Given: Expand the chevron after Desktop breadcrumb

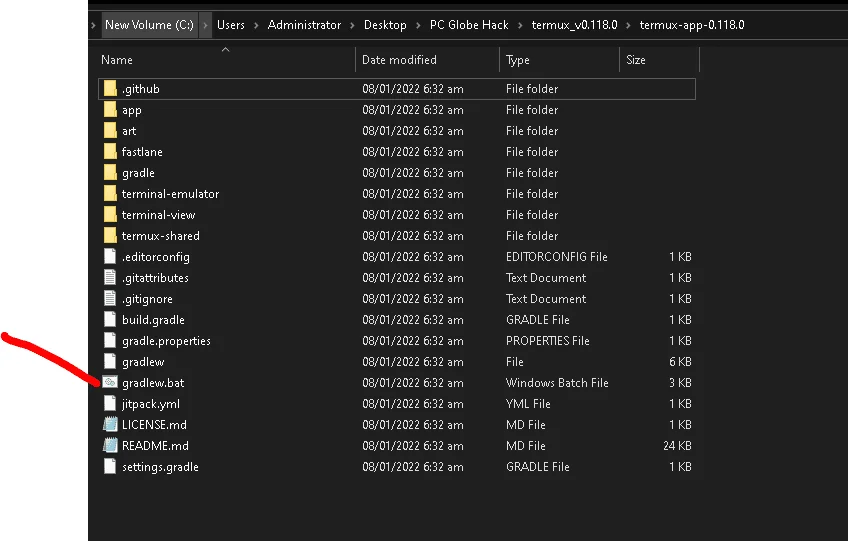Looking at the screenshot, I should 418,25.
